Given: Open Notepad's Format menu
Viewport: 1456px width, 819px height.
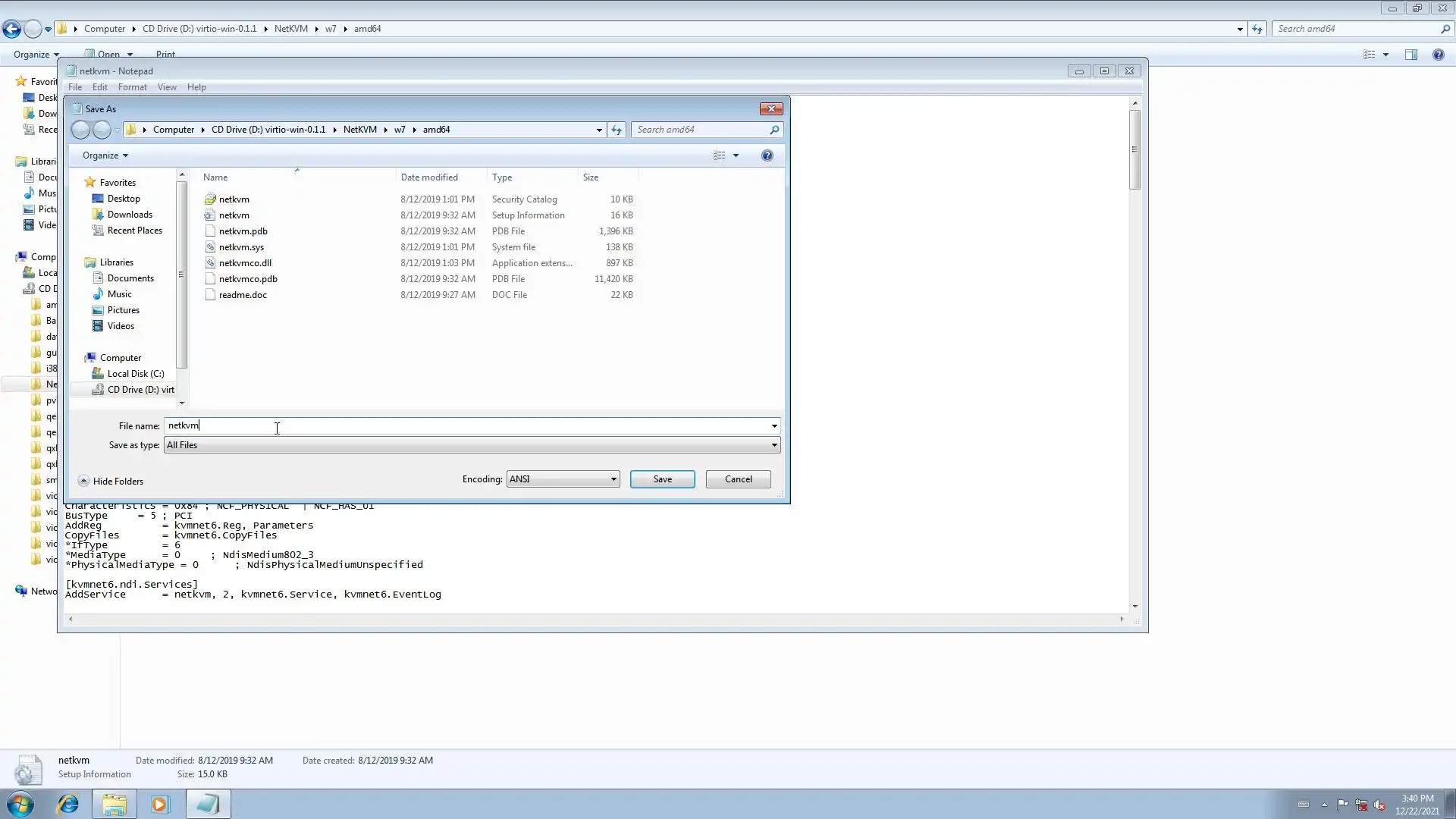Looking at the screenshot, I should click(132, 87).
